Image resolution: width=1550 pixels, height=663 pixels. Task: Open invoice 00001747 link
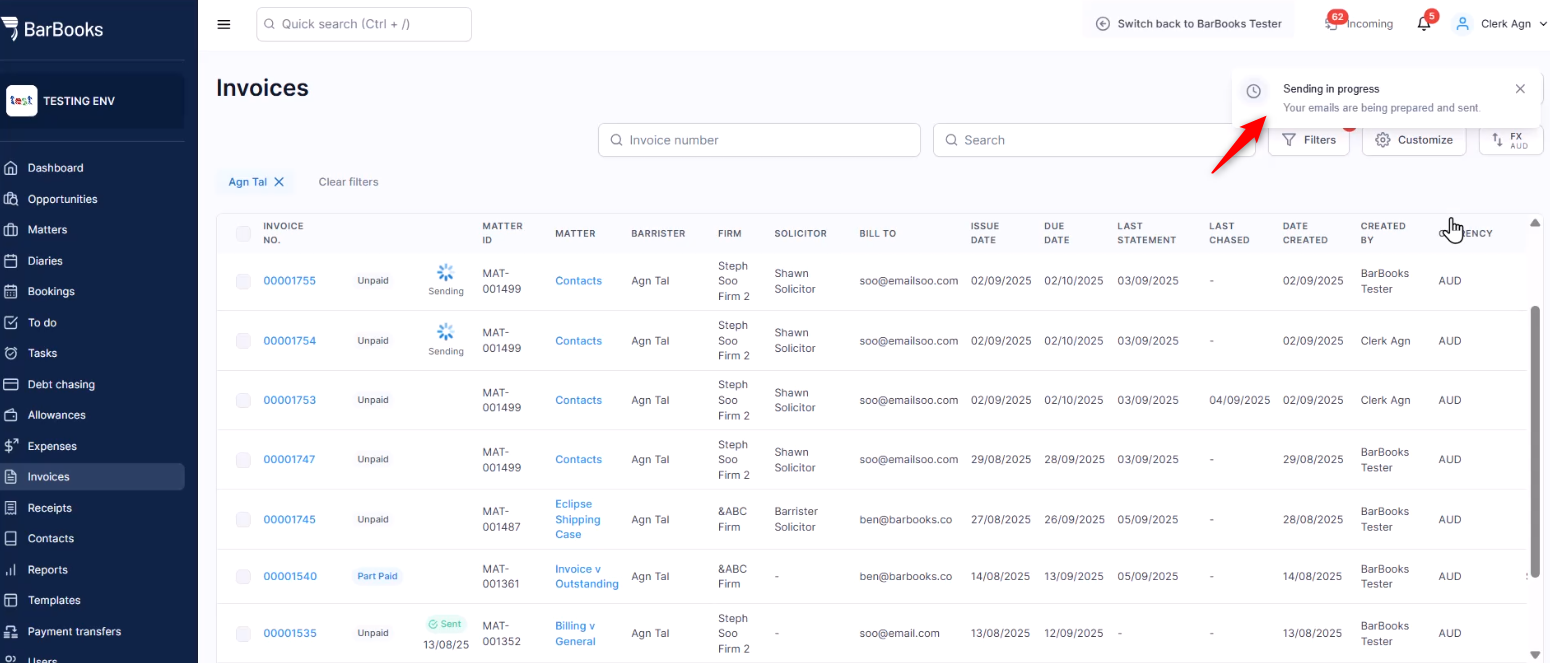coord(289,460)
